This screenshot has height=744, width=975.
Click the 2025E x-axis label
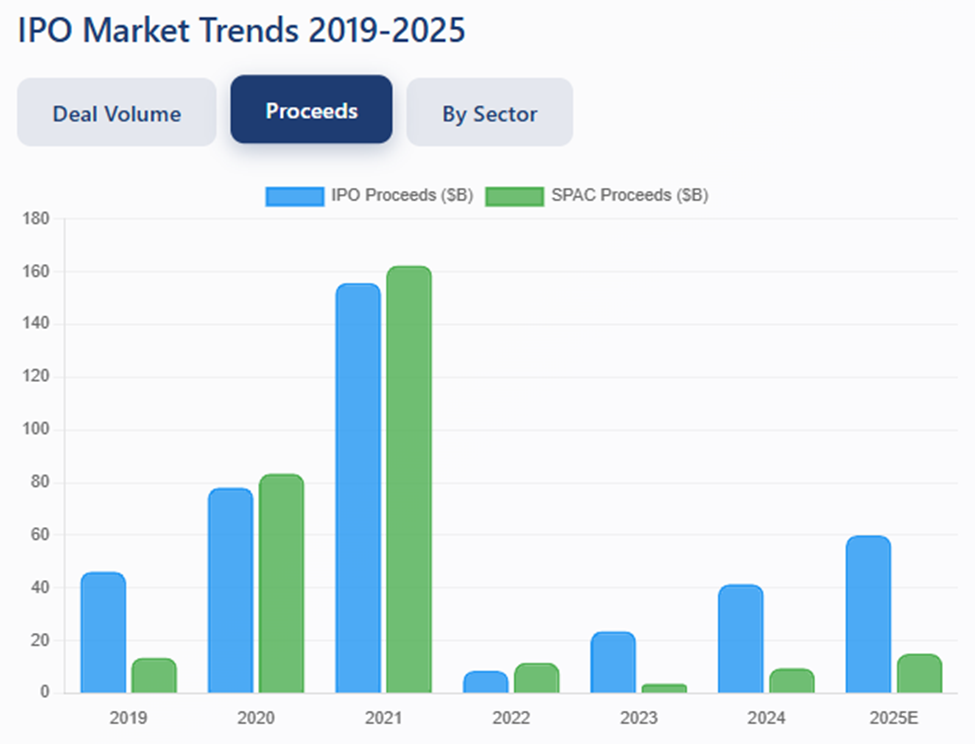pos(893,718)
